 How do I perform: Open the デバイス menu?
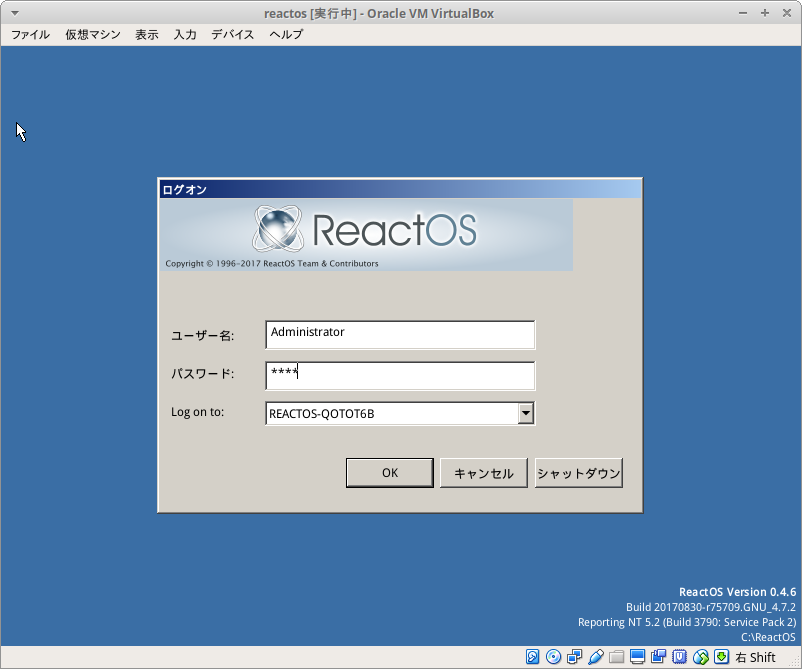click(232, 34)
